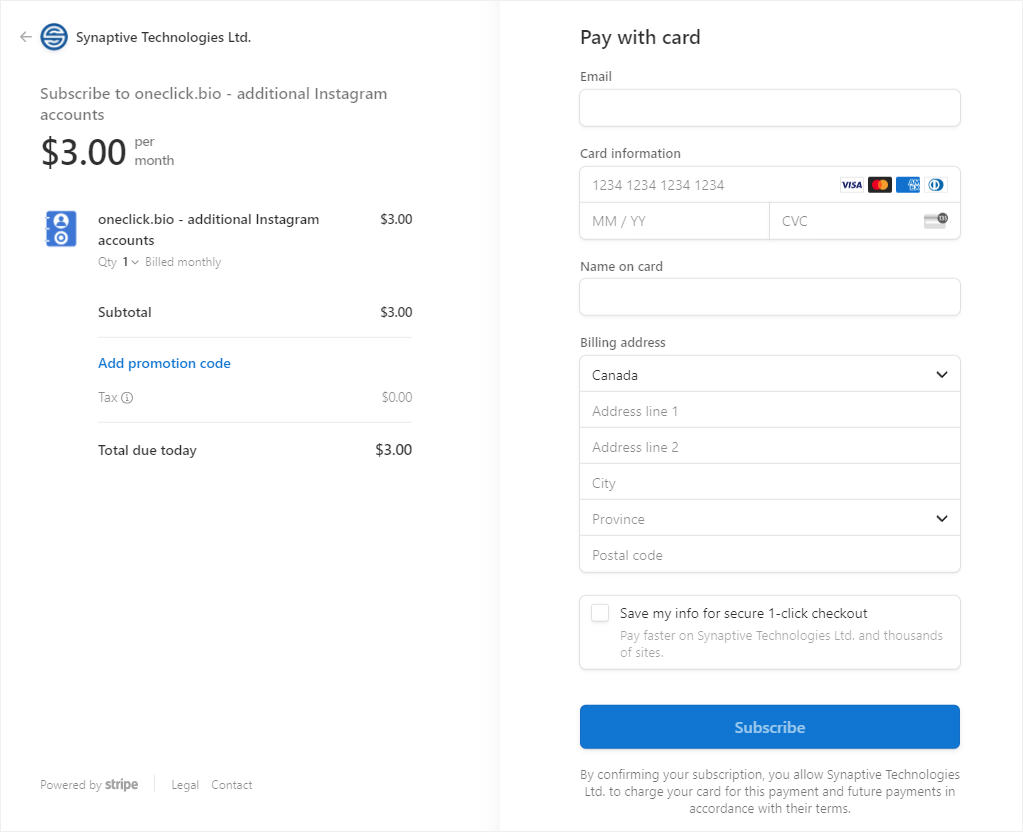Image resolution: width=1023 pixels, height=832 pixels.
Task: Click the Billing address label
Action: [x=622, y=343]
